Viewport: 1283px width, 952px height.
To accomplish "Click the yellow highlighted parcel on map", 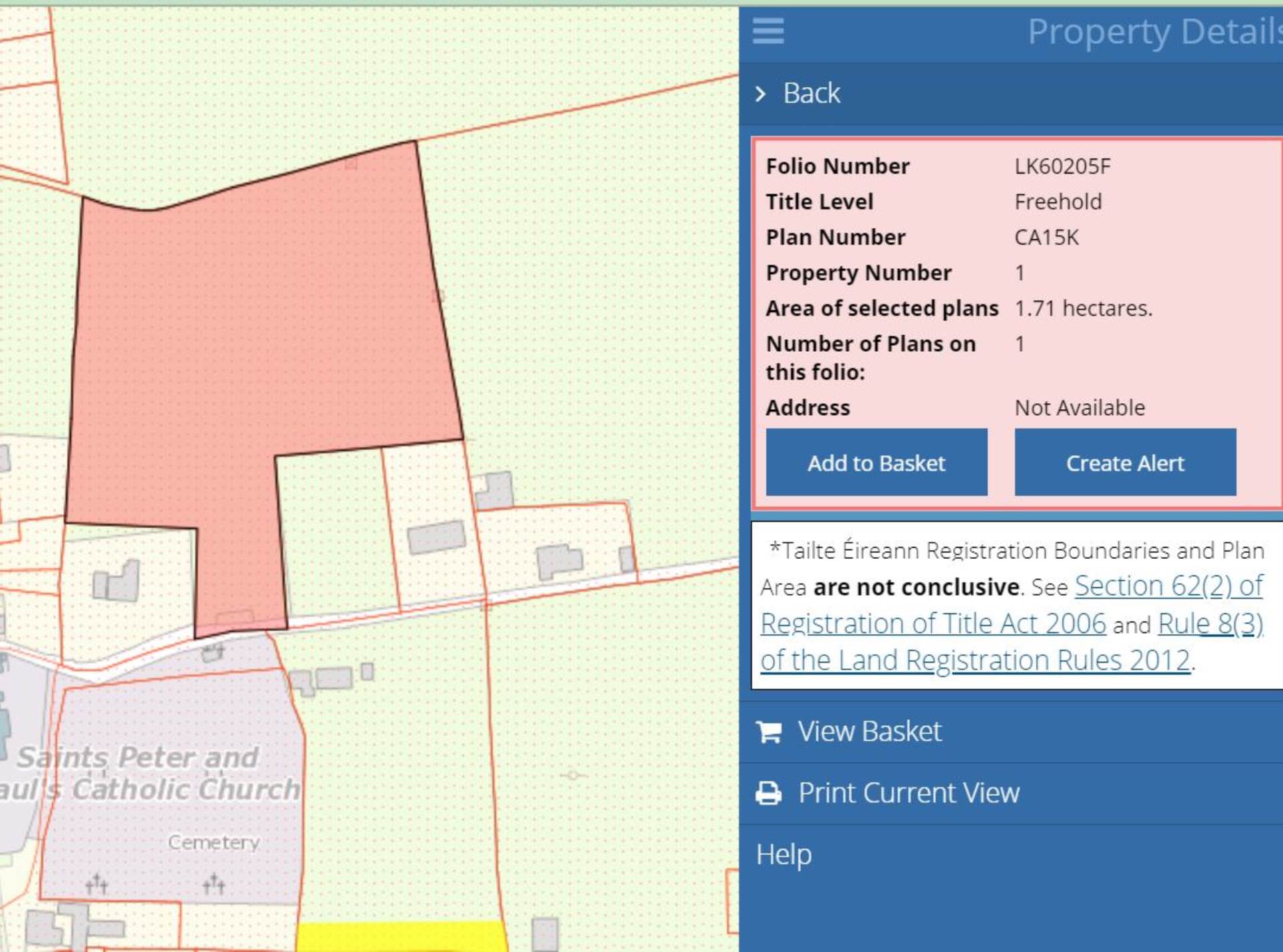I will pyautogui.click(x=401, y=937).
